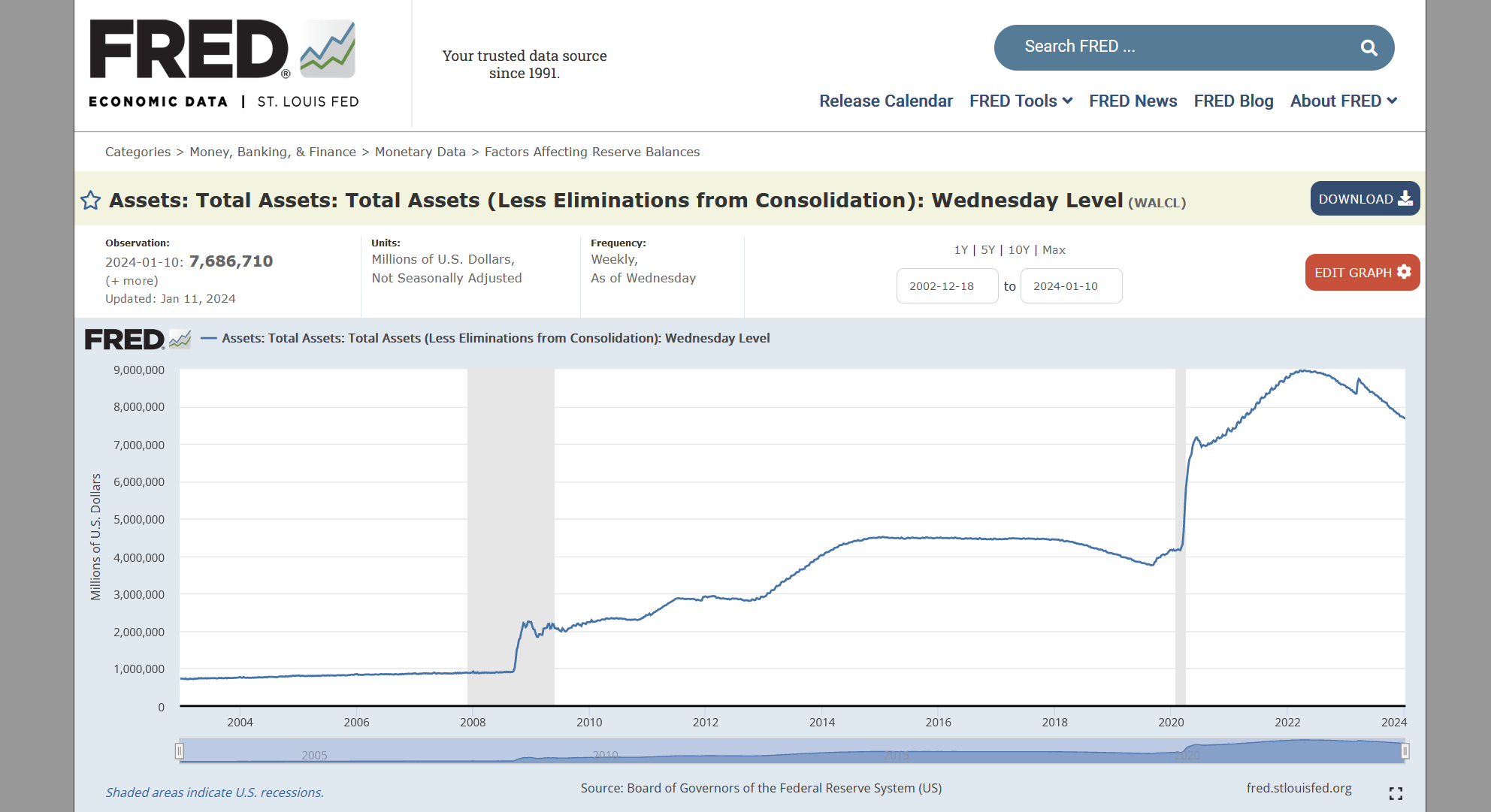The image size is (1491, 812).
Task: Select the Max range option
Action: (x=1054, y=250)
